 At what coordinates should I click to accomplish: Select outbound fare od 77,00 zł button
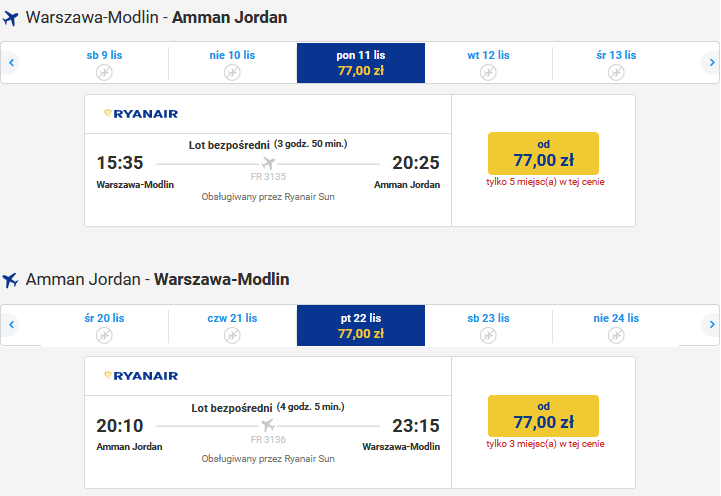pyautogui.click(x=544, y=154)
